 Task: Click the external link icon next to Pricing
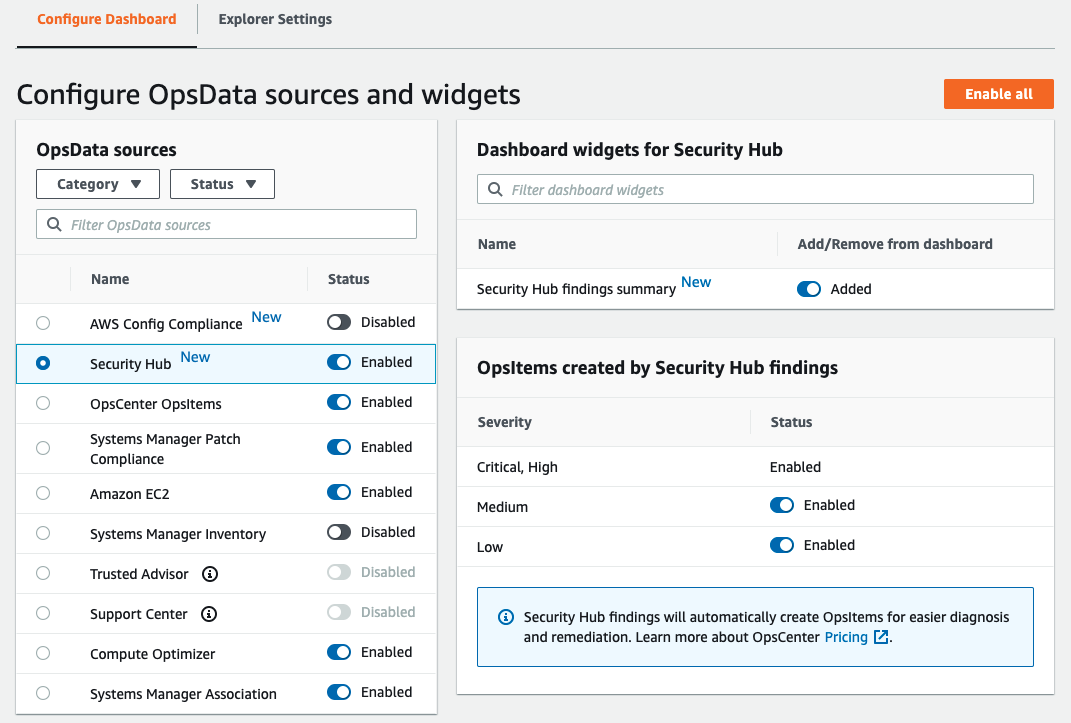[x=885, y=637]
